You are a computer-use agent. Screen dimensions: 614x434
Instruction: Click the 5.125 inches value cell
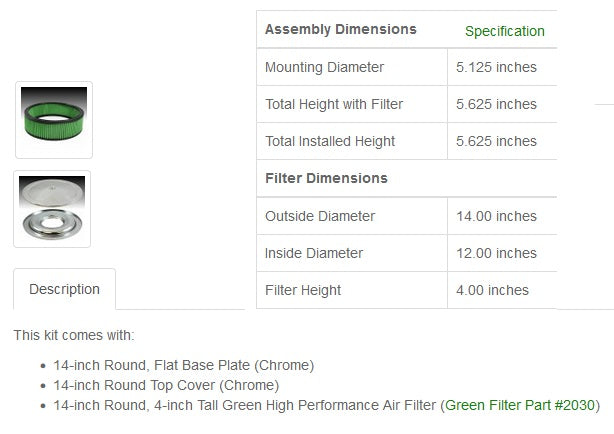pos(498,67)
